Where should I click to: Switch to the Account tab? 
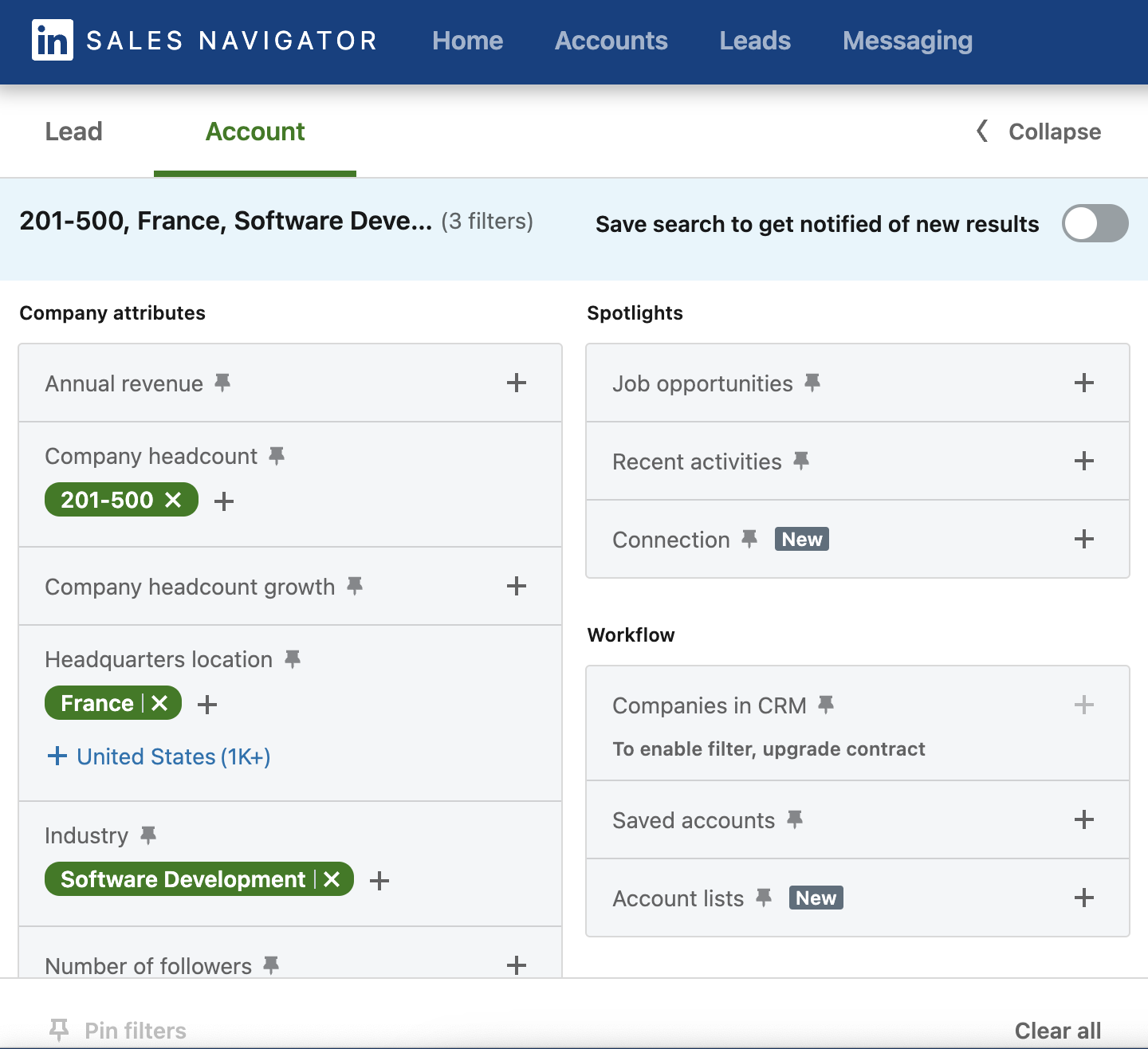tap(255, 132)
